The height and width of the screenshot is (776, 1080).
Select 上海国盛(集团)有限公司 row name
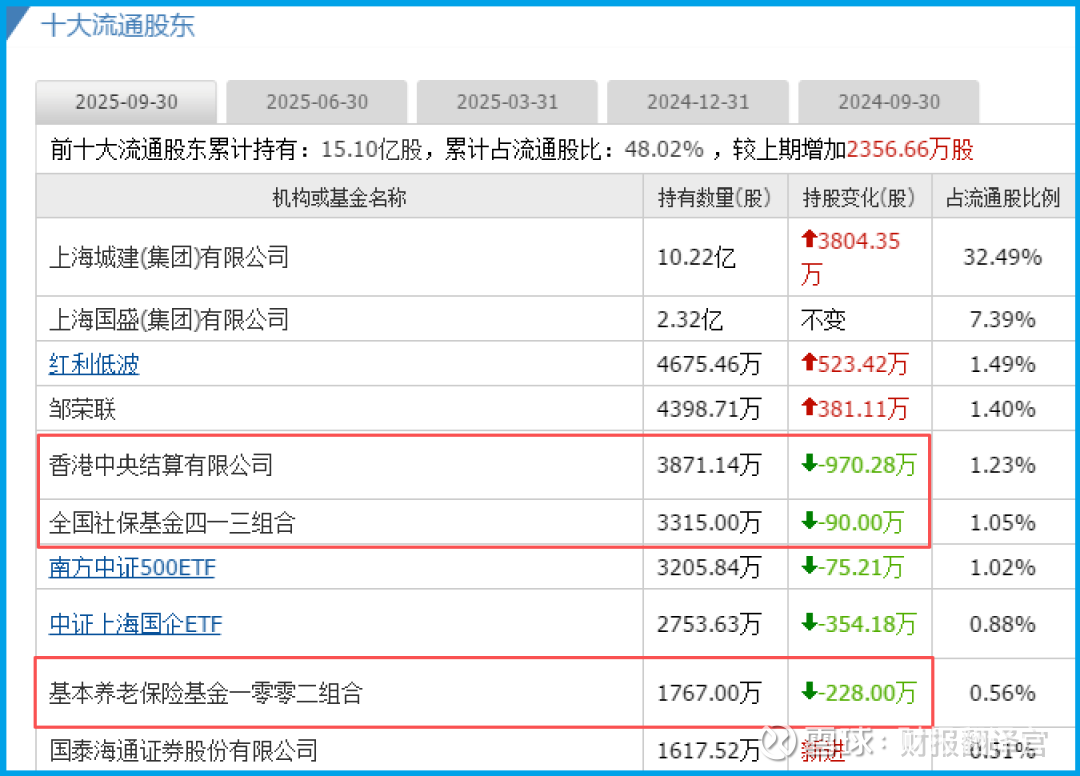click(x=169, y=319)
